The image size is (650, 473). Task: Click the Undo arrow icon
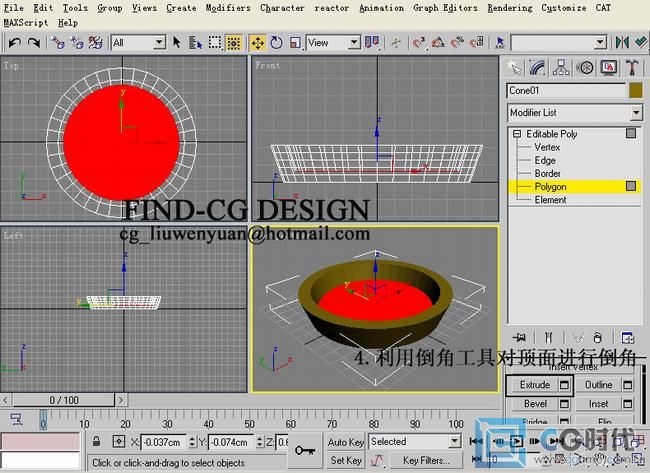coord(15,42)
